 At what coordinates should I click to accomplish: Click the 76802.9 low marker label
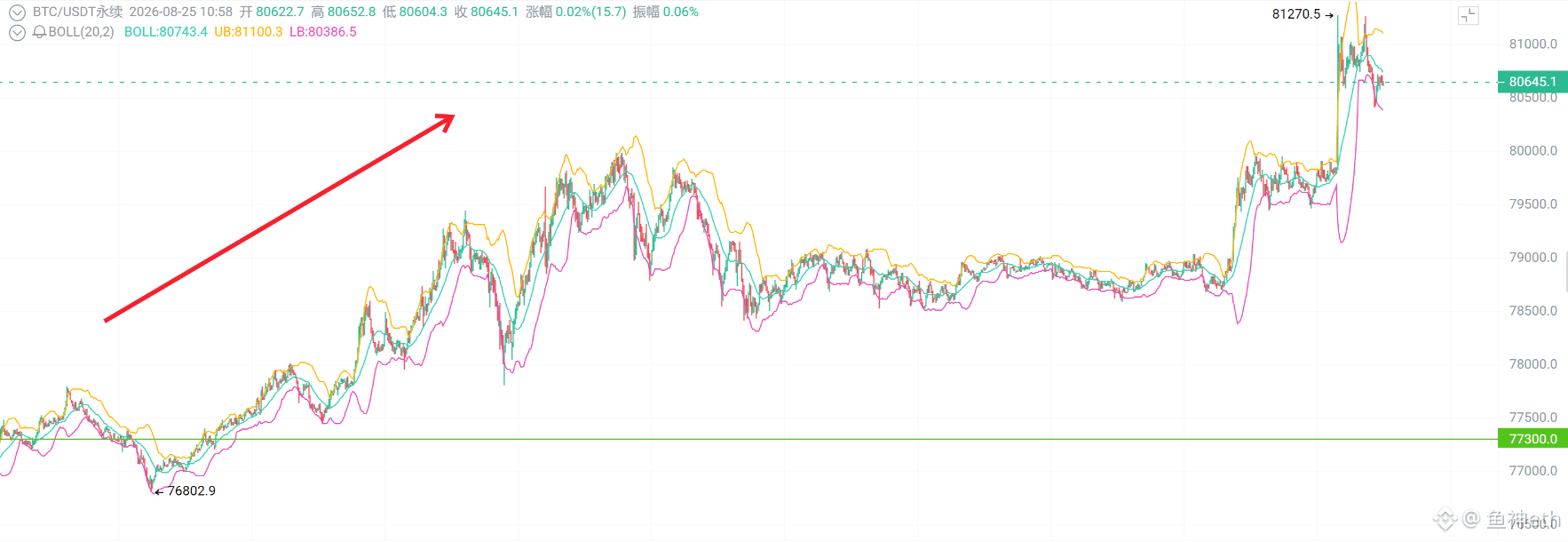tap(192, 490)
